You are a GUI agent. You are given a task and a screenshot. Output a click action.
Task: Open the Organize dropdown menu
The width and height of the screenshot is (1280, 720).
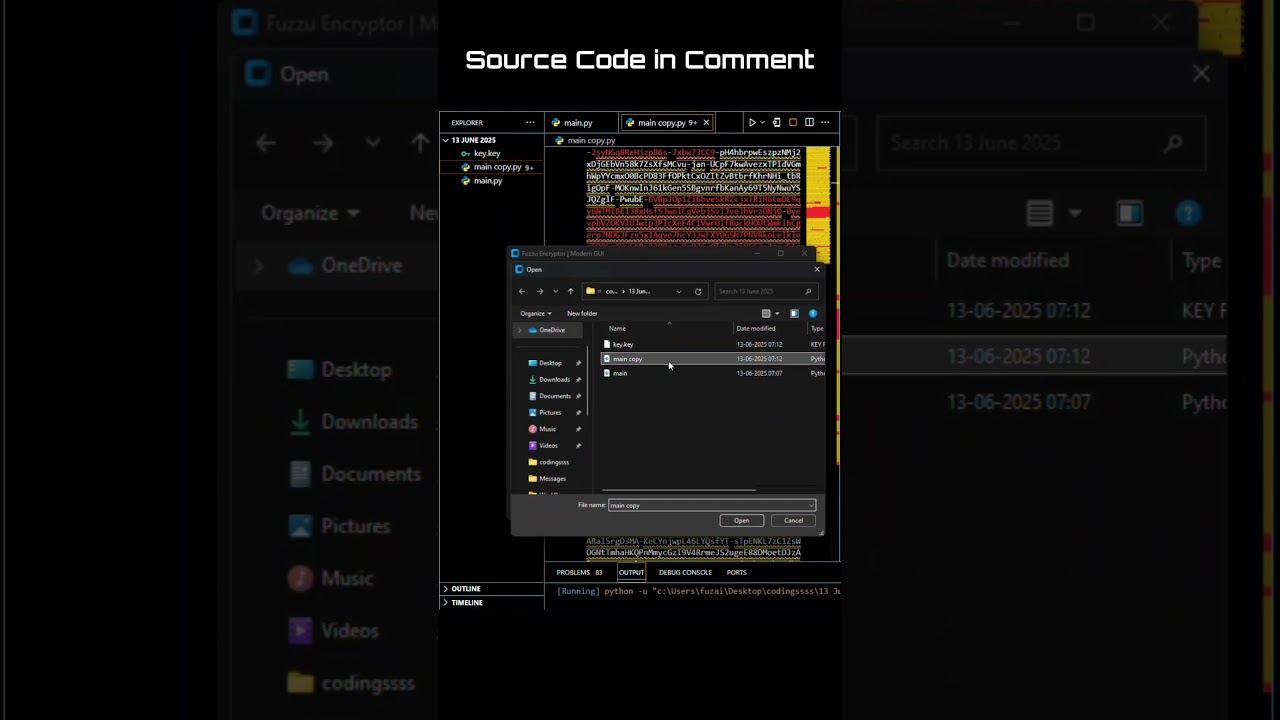click(x=535, y=314)
